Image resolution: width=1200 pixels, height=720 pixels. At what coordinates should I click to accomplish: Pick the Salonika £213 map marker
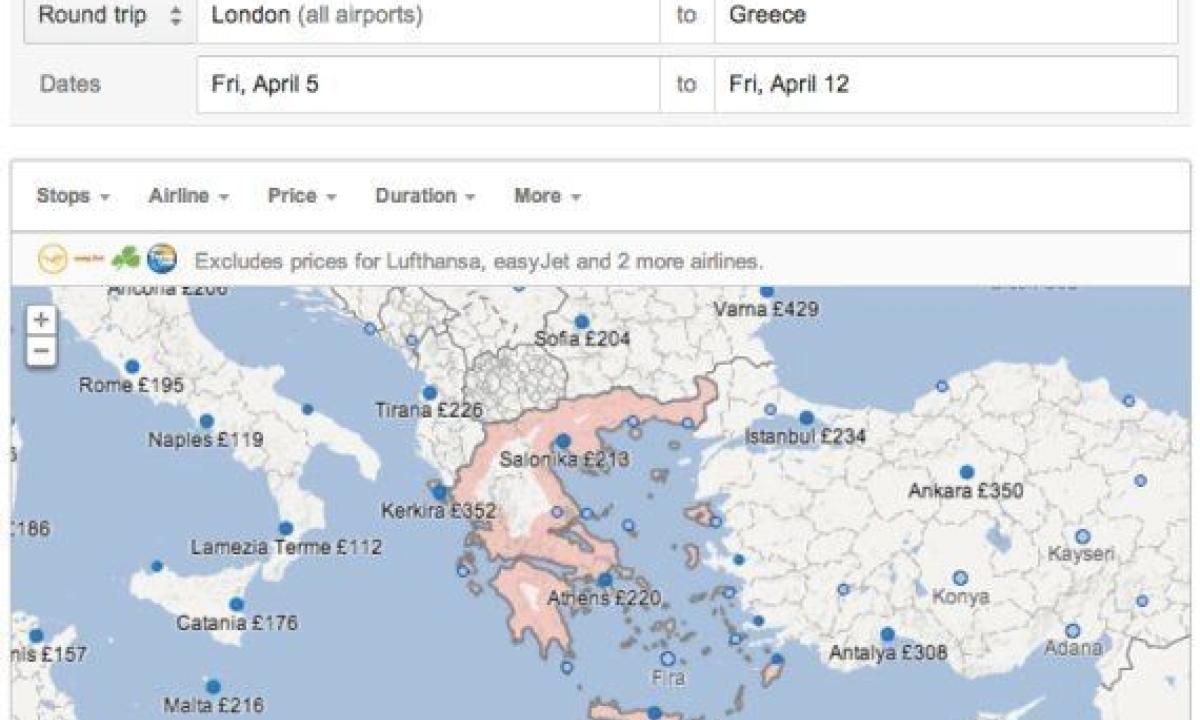(x=563, y=441)
